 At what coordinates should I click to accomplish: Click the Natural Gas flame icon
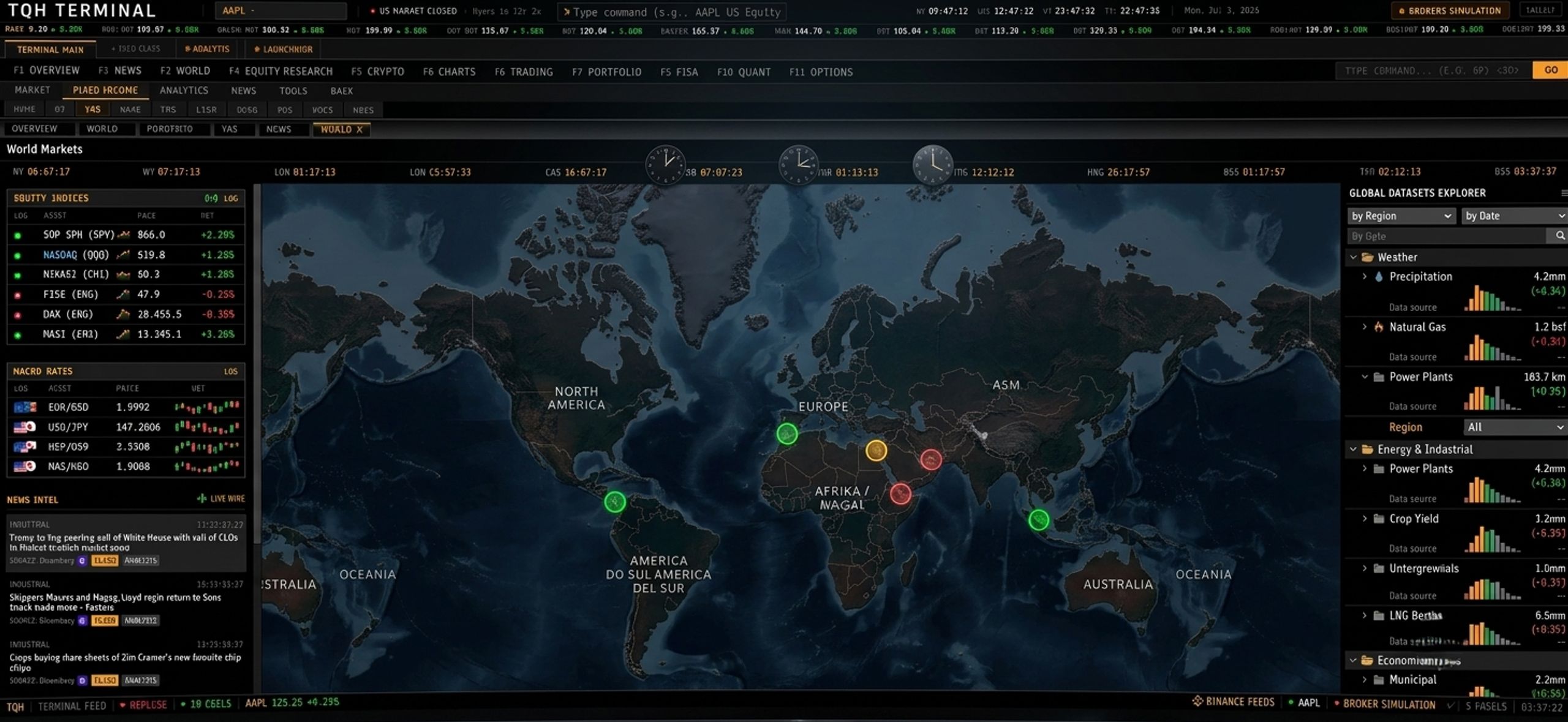tap(1378, 327)
